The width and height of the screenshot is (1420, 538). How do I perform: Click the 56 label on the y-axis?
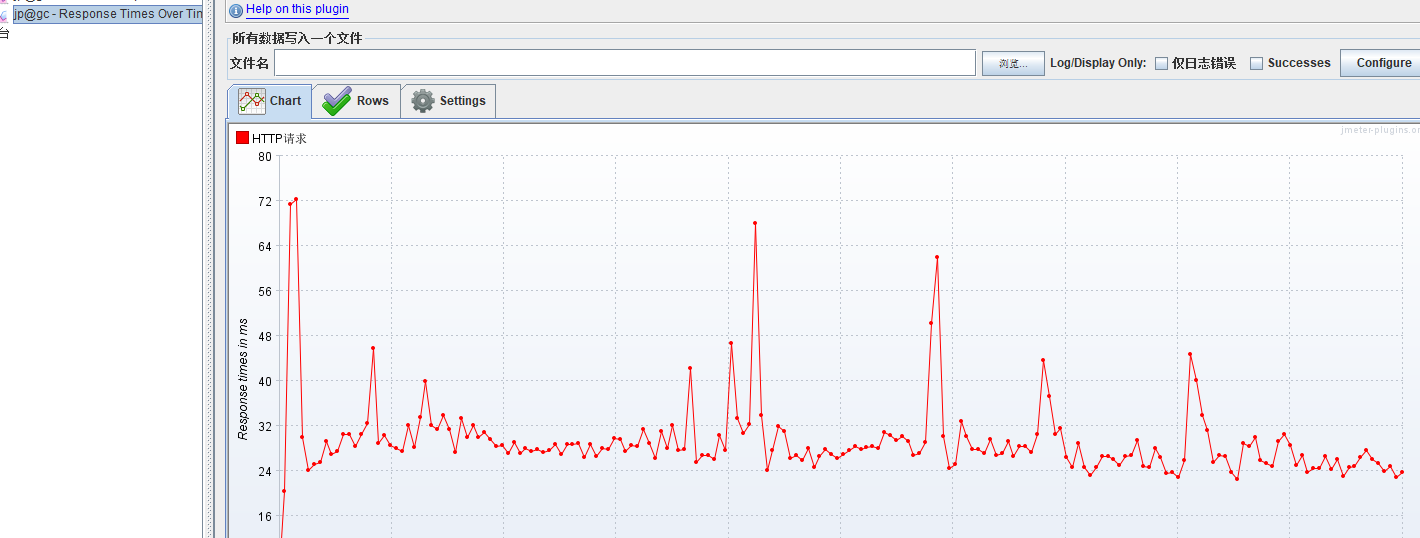tap(265, 291)
